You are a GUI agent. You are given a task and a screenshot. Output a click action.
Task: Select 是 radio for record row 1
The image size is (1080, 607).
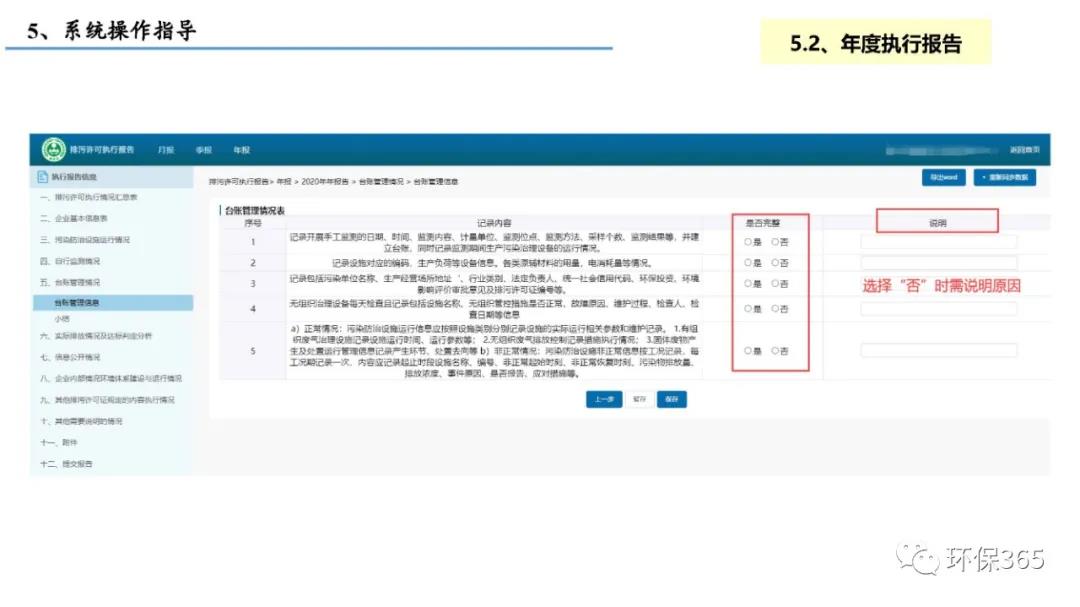(748, 242)
